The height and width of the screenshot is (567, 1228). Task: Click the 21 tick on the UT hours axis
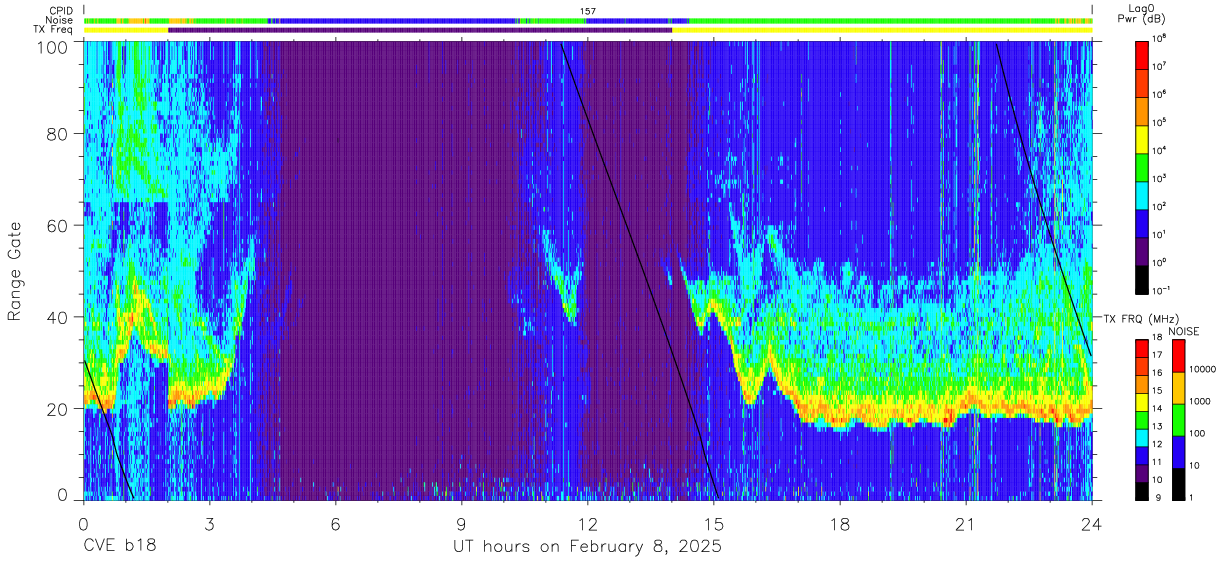pyautogui.click(x=966, y=523)
